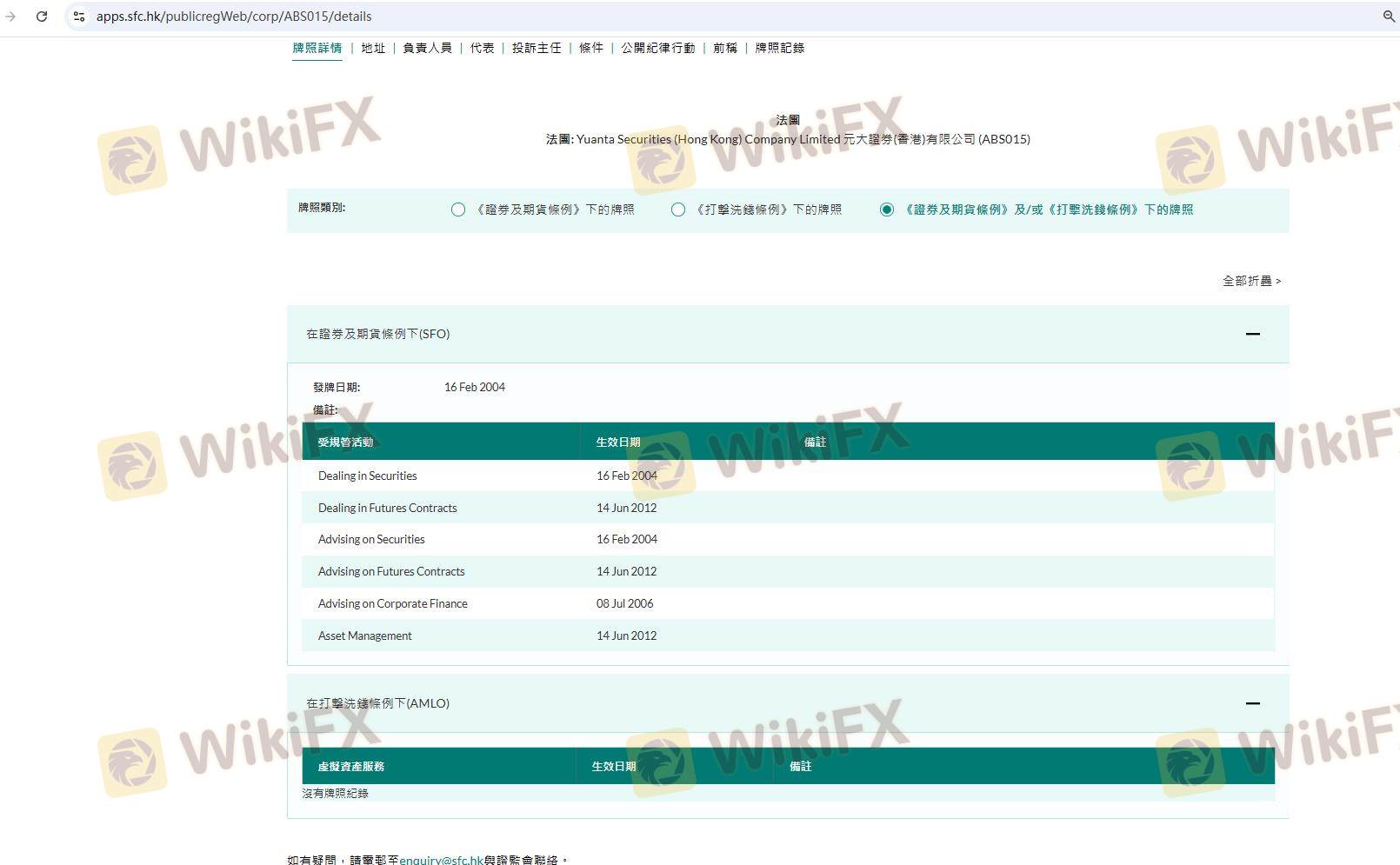1400x865 pixels.
Task: Click the SFO table 備註 column header
Action: (x=815, y=442)
